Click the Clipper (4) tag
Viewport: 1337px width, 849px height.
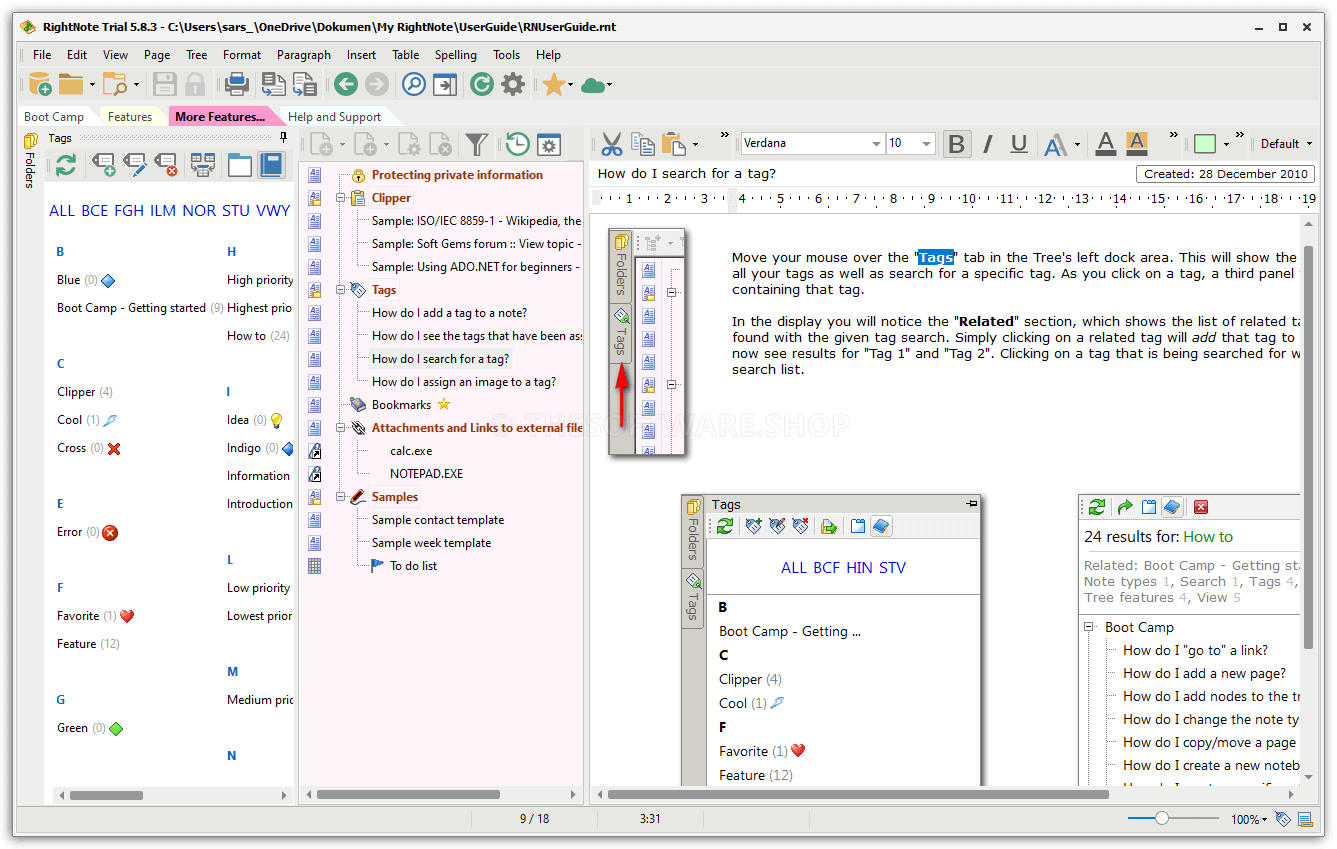pyautogui.click(x=85, y=392)
